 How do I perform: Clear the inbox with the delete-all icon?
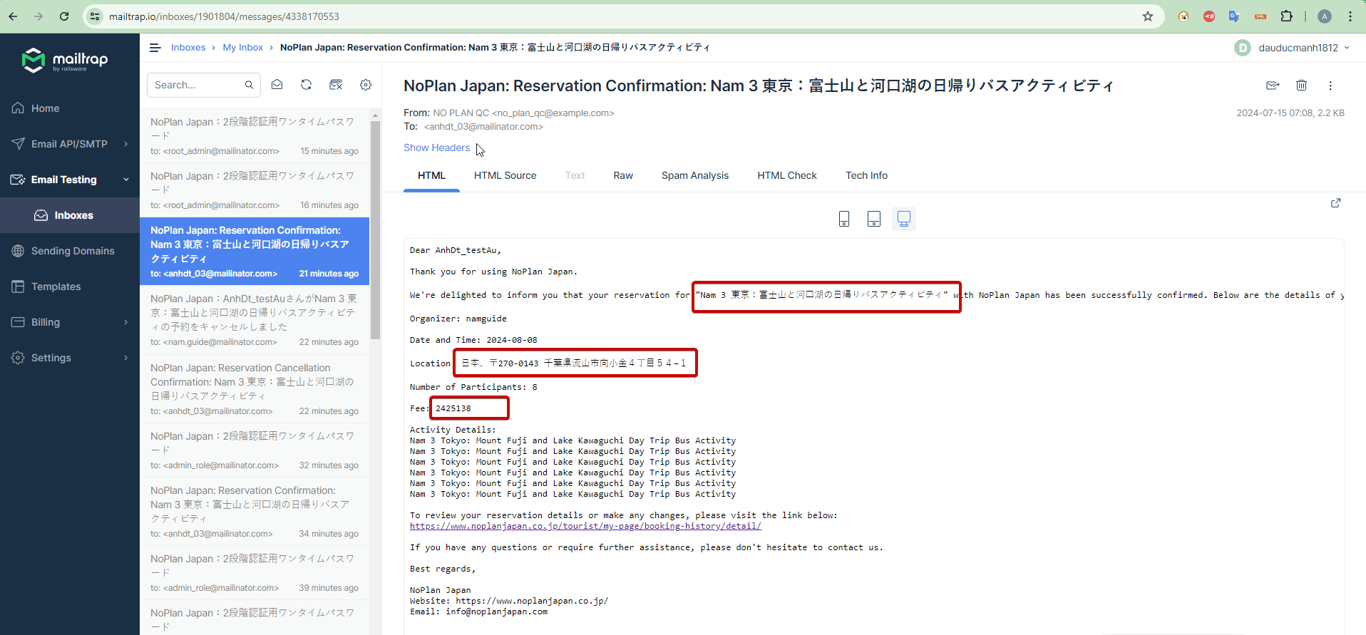[x=336, y=85]
